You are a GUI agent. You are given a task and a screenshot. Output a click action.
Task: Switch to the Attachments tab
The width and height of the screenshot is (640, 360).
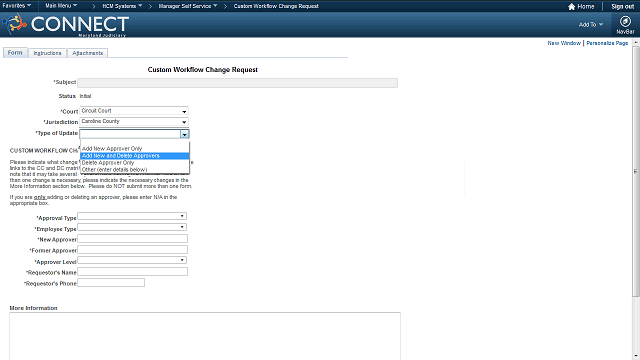click(87, 53)
